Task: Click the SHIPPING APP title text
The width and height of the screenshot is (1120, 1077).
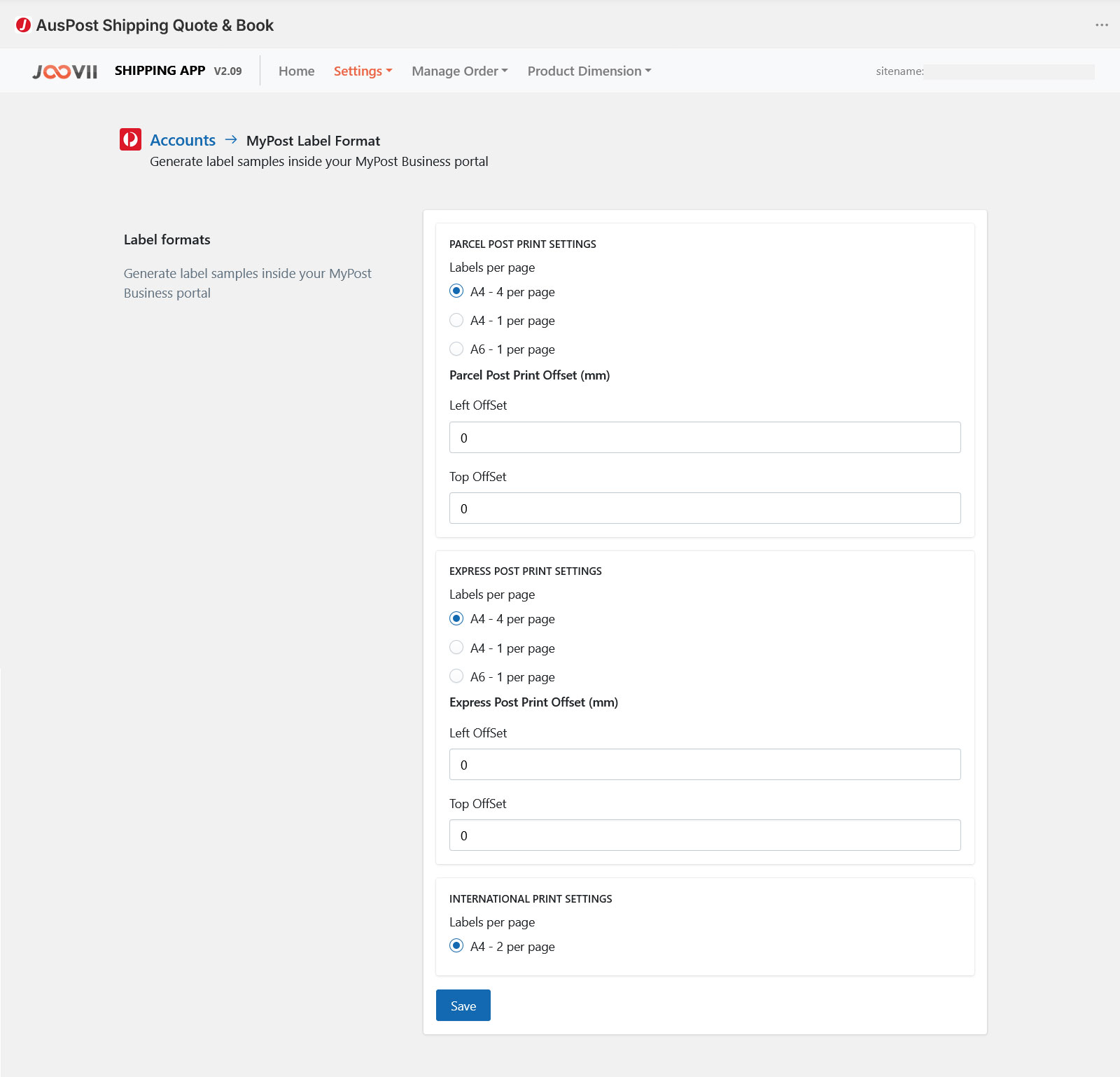Action: tap(160, 71)
